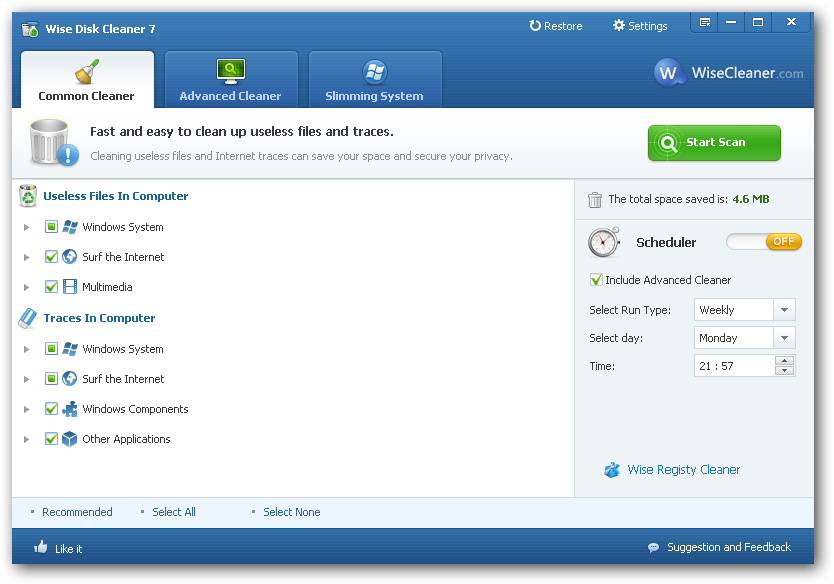Click the recycle bin icon by Useless Files
This screenshot has height=584, width=834.
(x=28, y=196)
